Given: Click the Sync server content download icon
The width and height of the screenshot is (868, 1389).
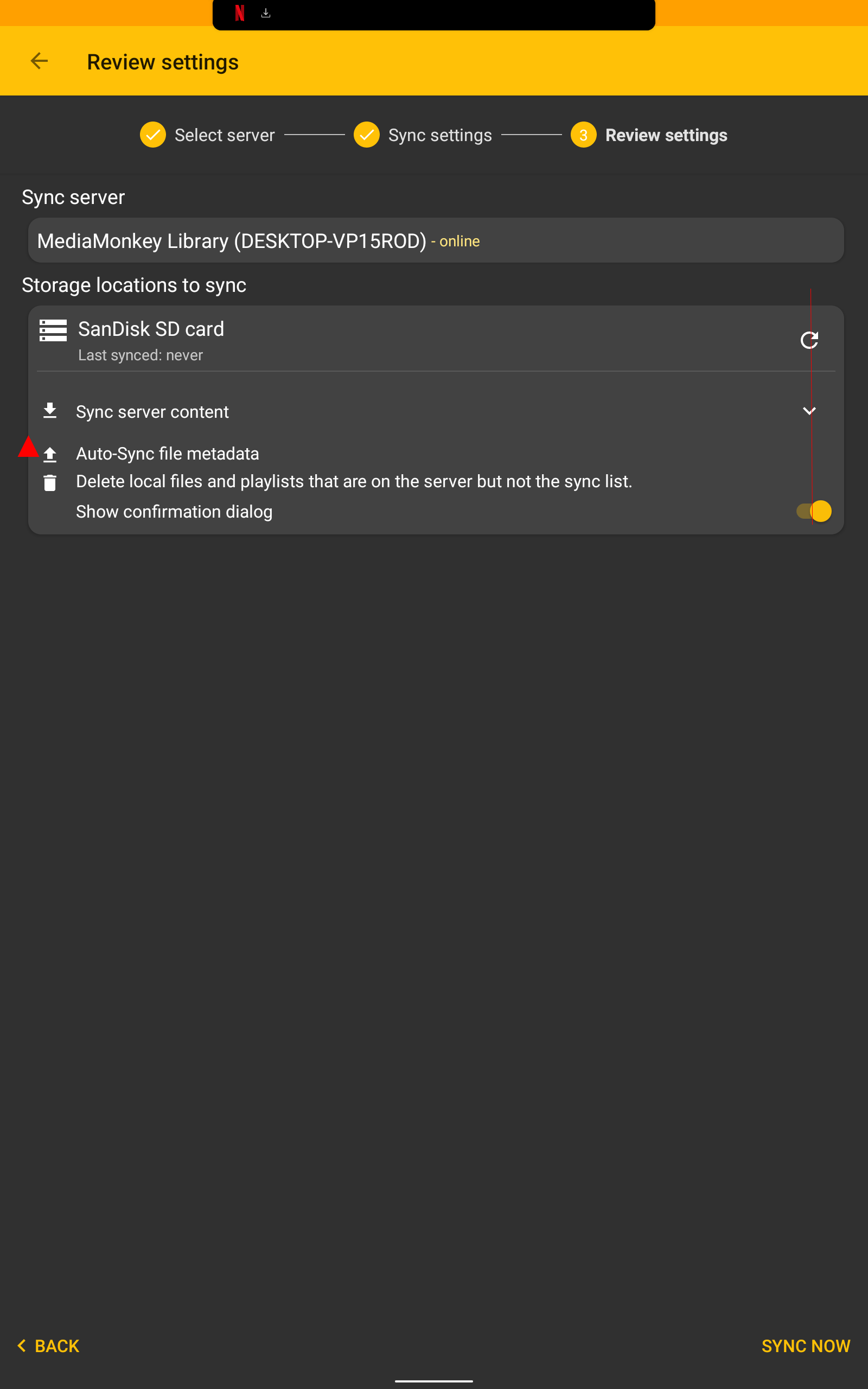Looking at the screenshot, I should [x=50, y=411].
